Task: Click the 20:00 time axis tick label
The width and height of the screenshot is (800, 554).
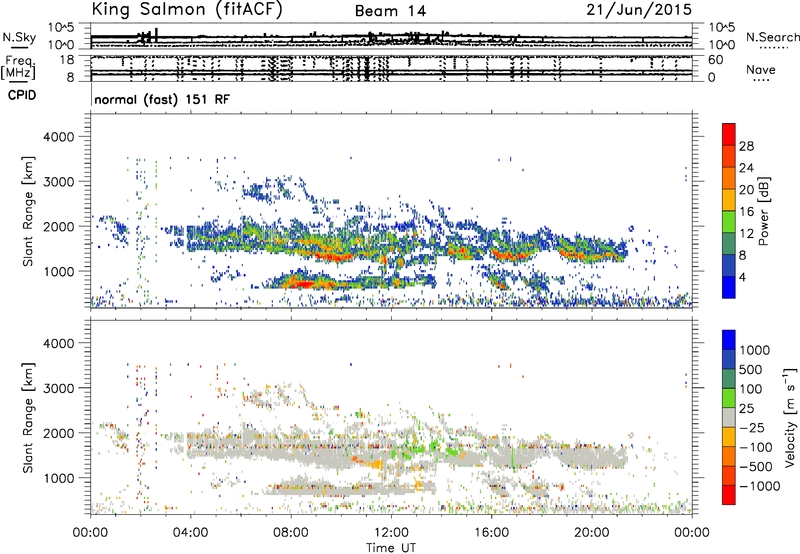Action: pyautogui.click(x=592, y=533)
